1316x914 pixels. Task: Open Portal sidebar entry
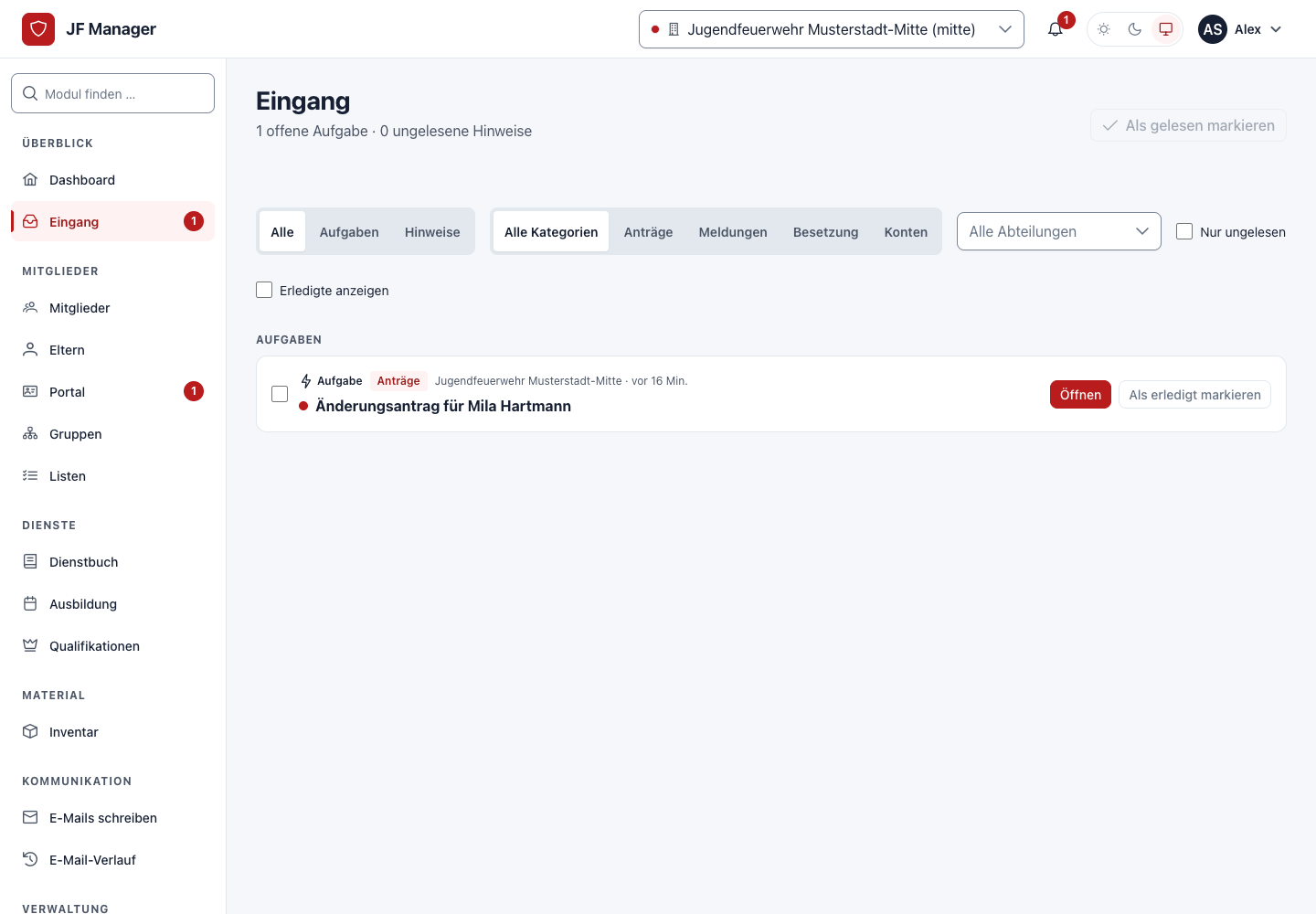[113, 392]
